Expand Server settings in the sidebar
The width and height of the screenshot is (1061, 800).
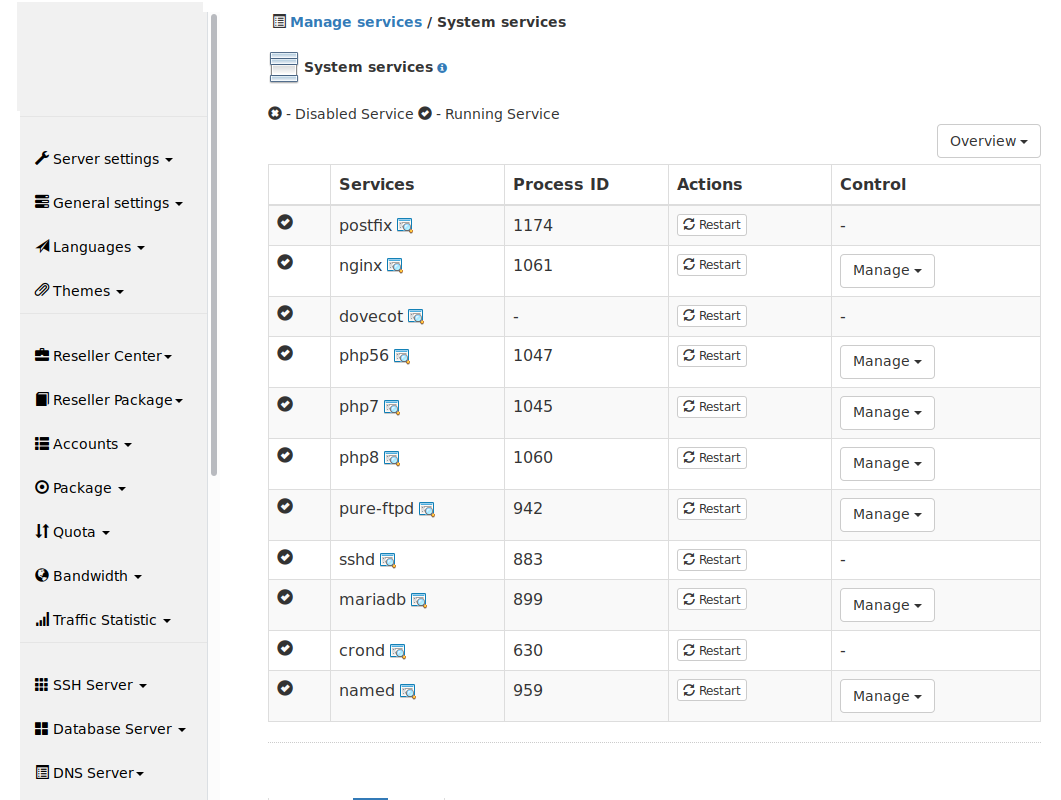coord(104,159)
